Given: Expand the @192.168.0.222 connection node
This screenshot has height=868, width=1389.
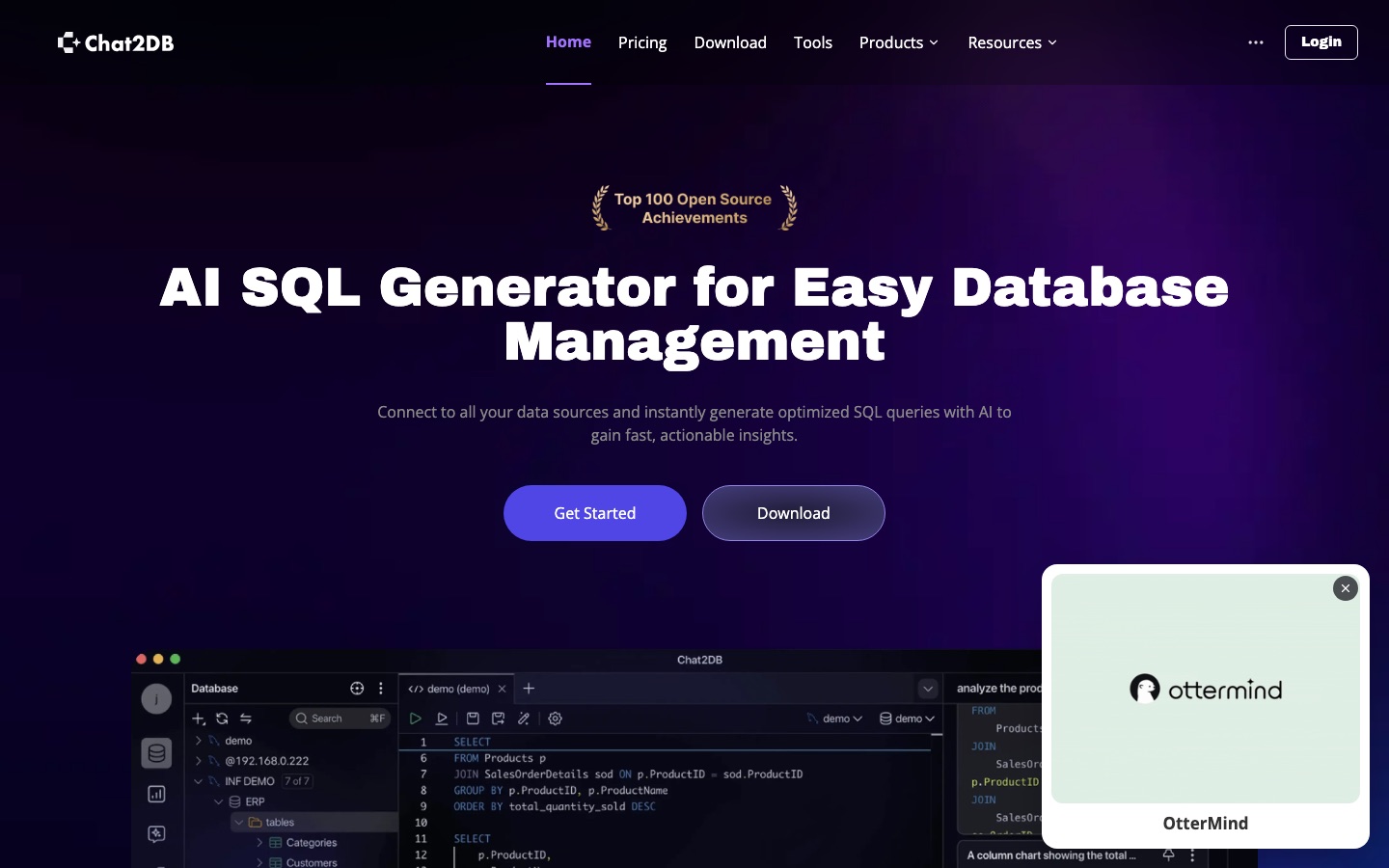Looking at the screenshot, I should coord(199,761).
